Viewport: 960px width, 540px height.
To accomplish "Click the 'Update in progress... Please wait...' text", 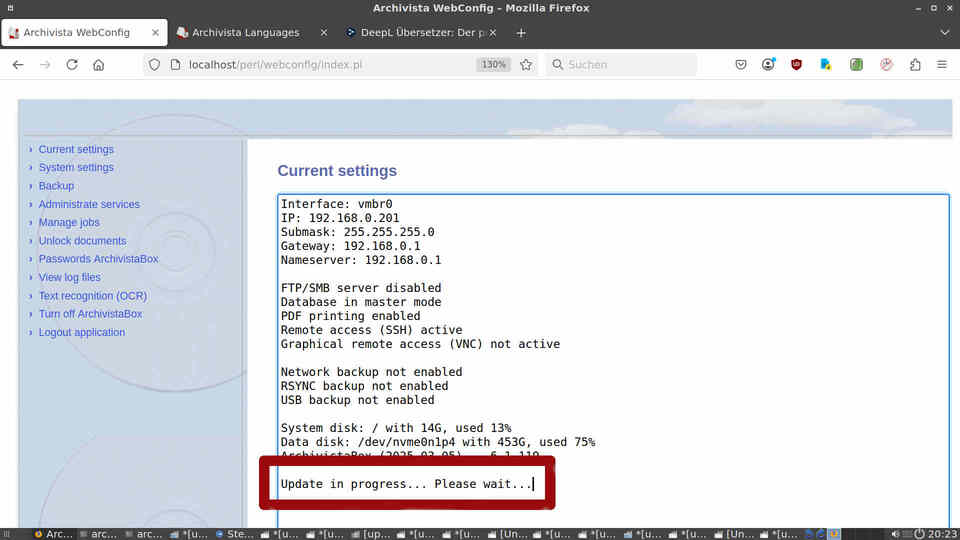I will [x=407, y=484].
